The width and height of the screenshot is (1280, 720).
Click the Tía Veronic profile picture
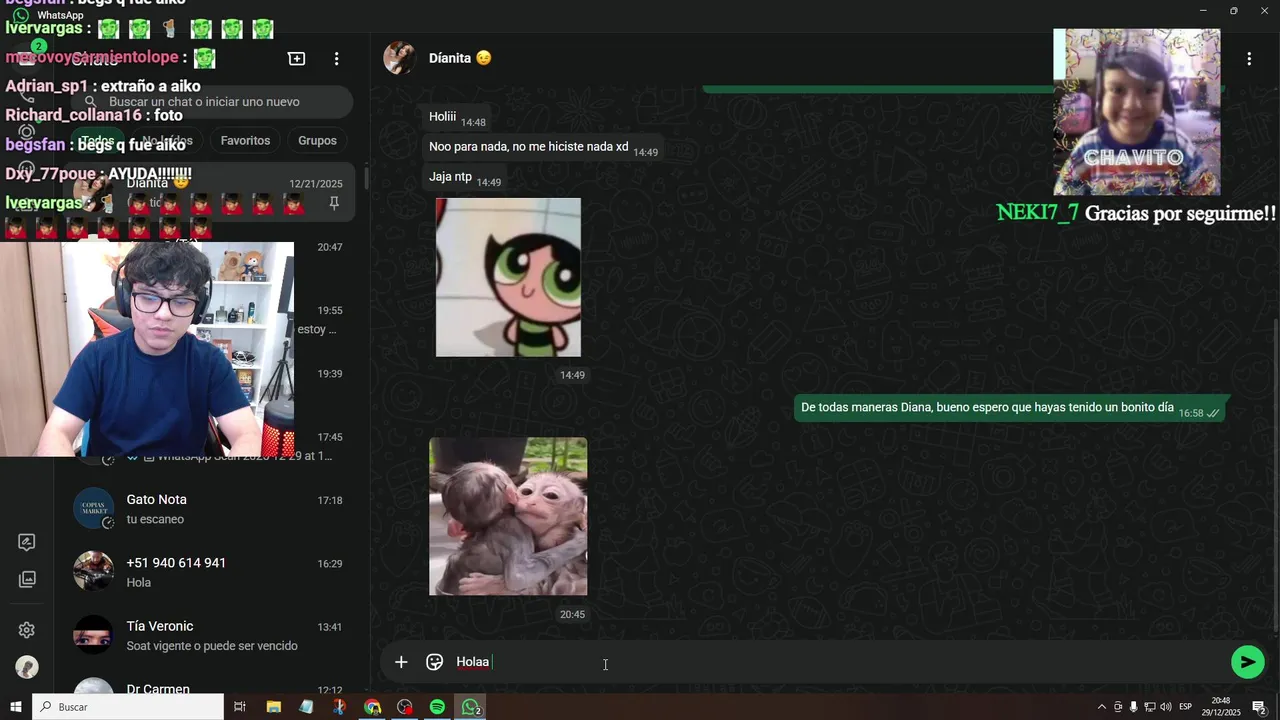(x=93, y=635)
